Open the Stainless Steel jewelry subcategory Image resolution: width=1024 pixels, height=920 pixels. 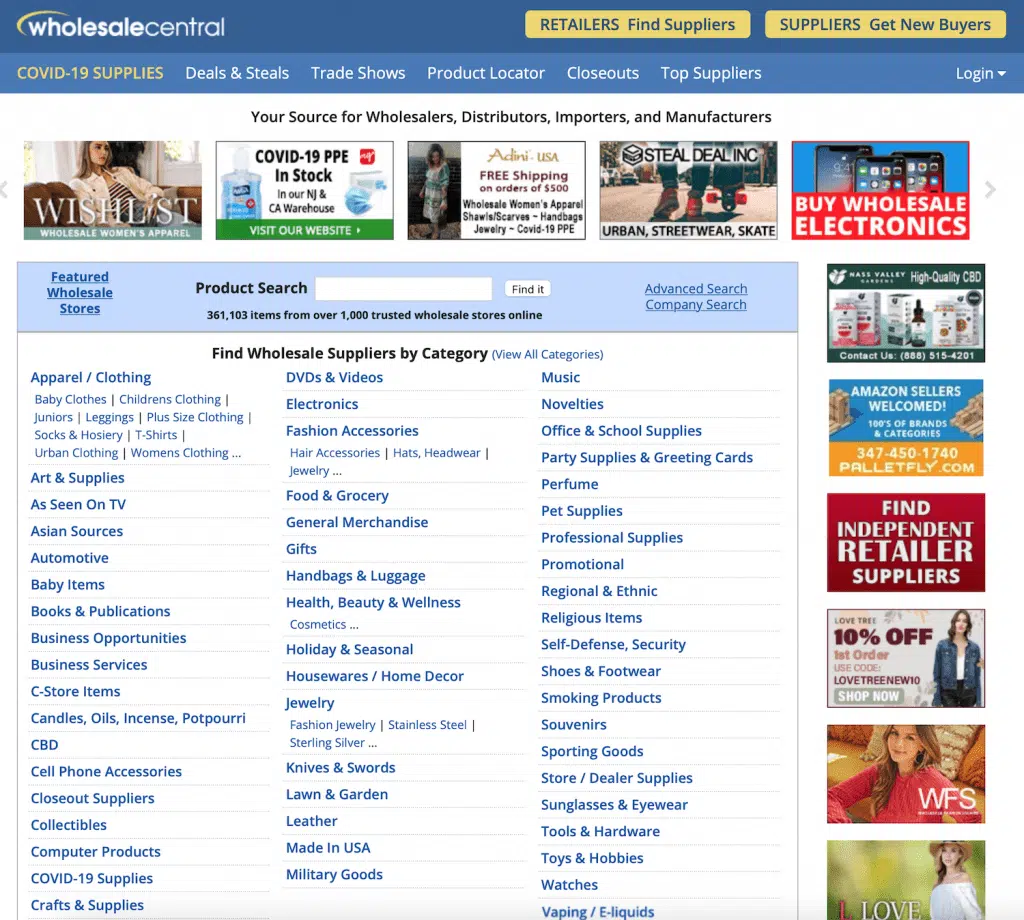[428, 725]
